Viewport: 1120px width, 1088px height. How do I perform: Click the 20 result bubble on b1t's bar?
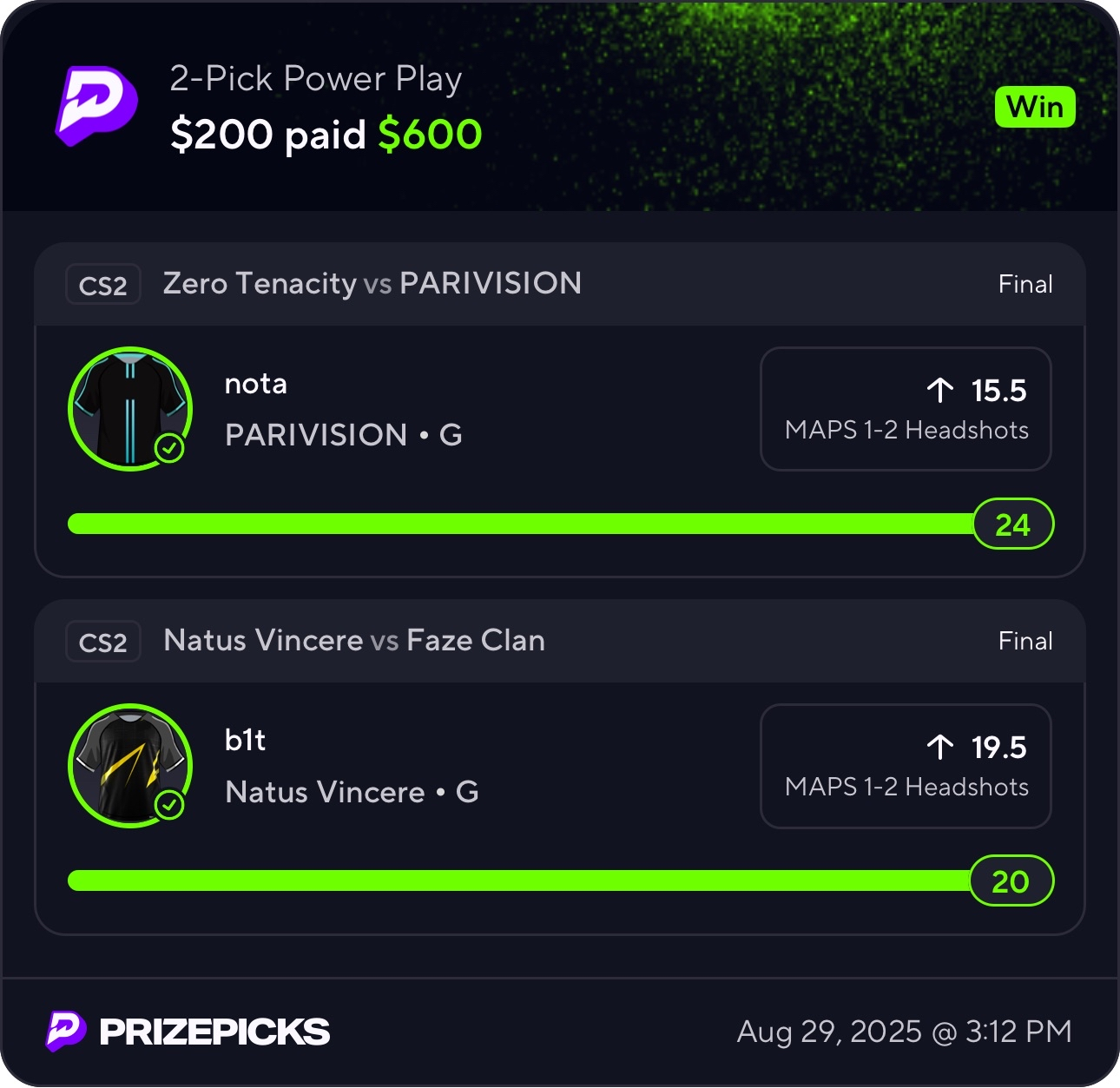pyautogui.click(x=1011, y=881)
